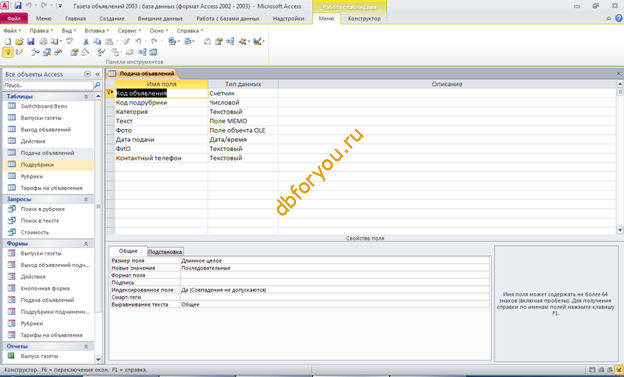
Task: Open the Правка dropdown menu
Action: [x=41, y=31]
